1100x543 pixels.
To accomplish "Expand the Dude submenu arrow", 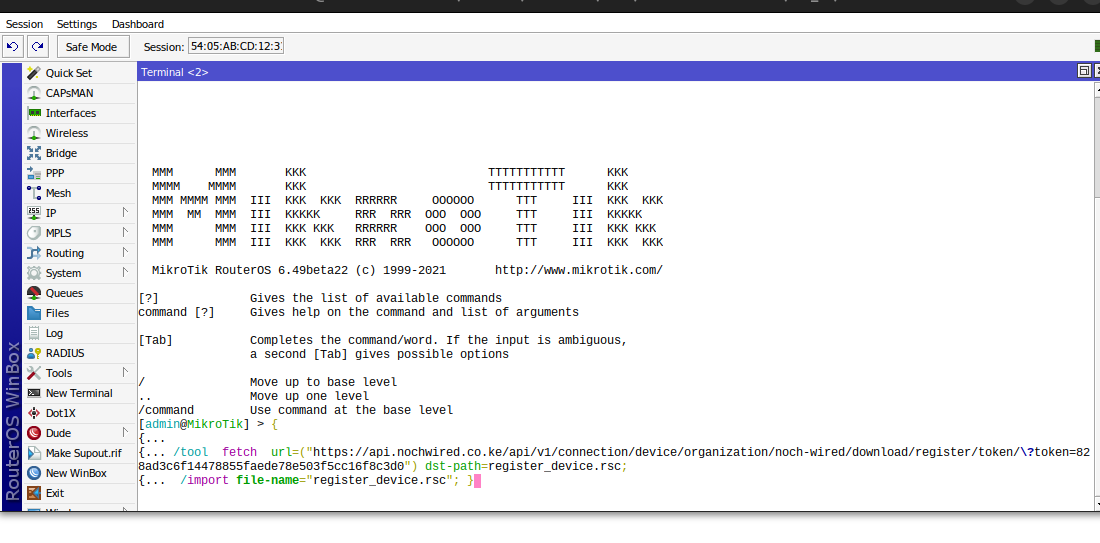I will point(125,432).
